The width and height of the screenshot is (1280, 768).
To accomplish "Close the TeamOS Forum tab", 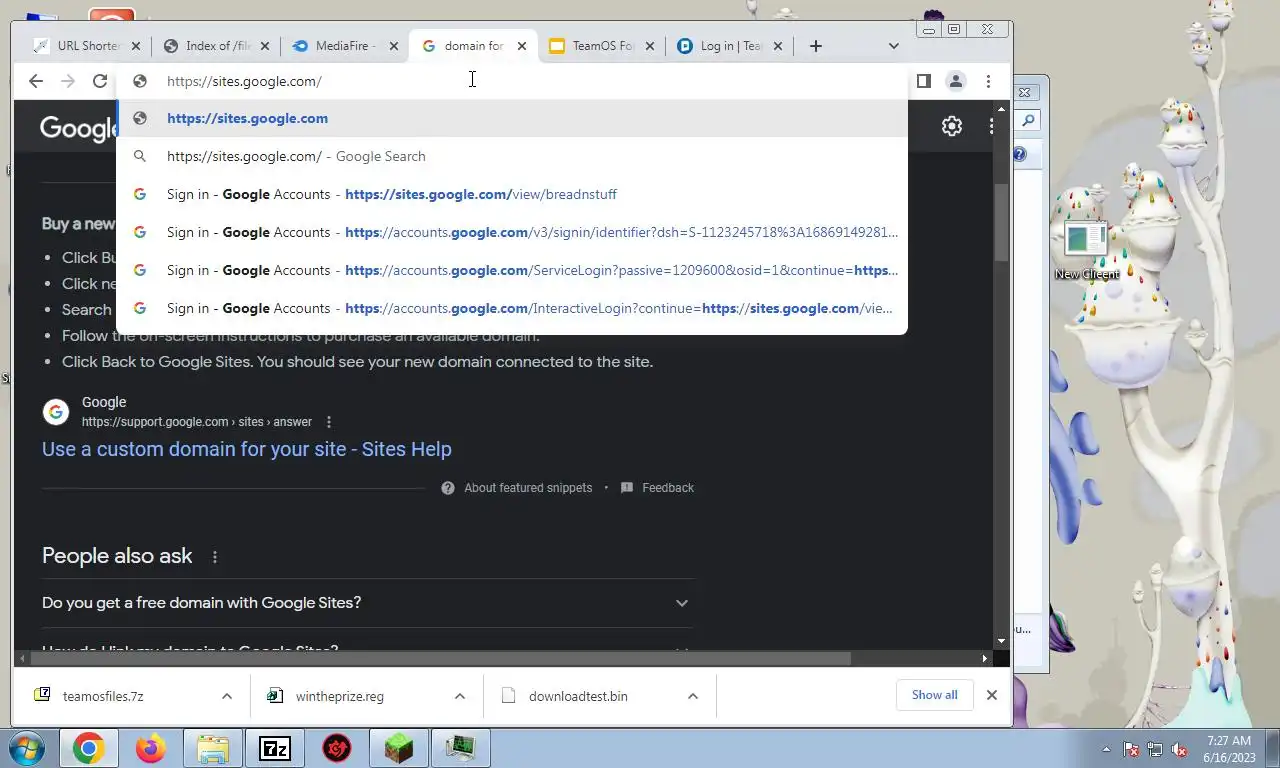I will (650, 46).
